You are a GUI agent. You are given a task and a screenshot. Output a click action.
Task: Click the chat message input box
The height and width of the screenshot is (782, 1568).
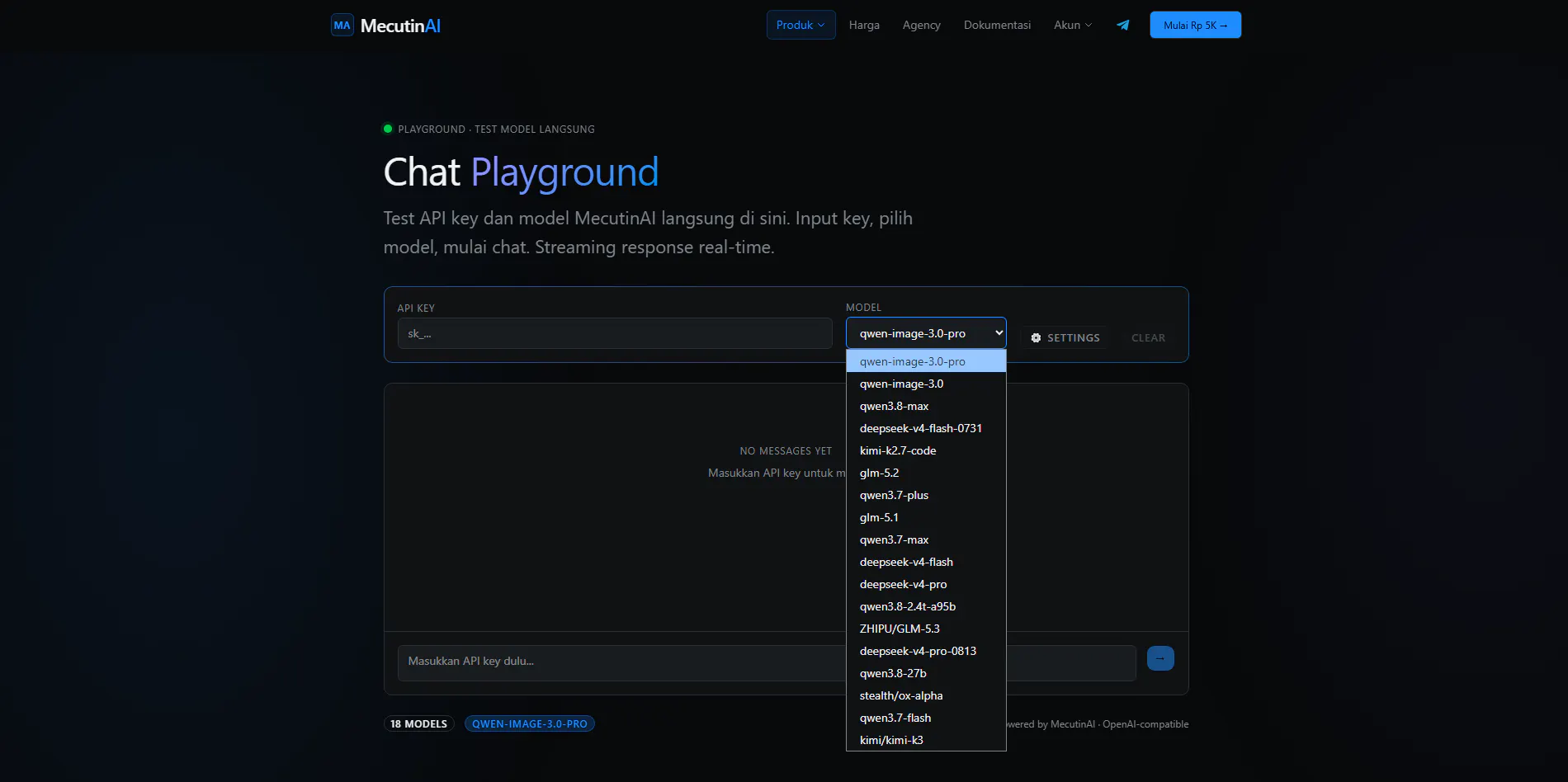(x=767, y=662)
